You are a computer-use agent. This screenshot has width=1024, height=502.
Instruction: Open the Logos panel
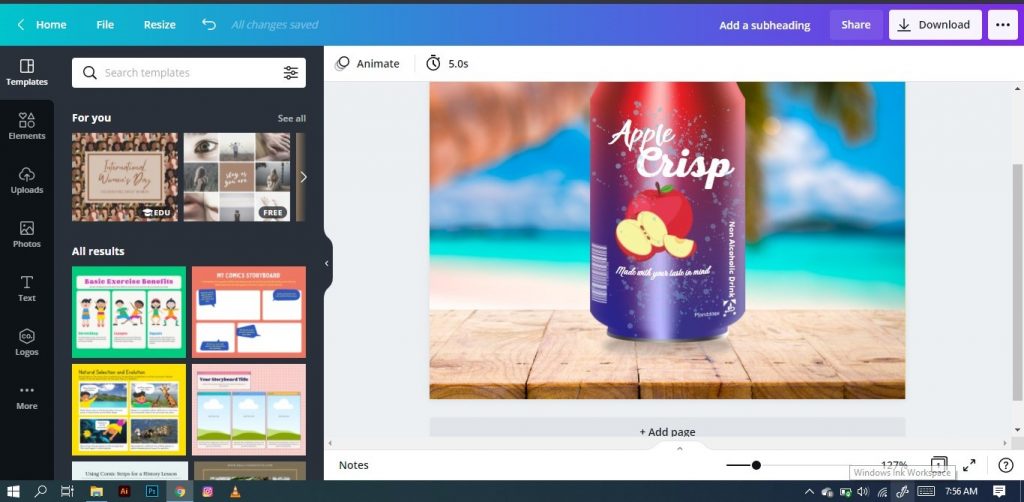pos(27,342)
